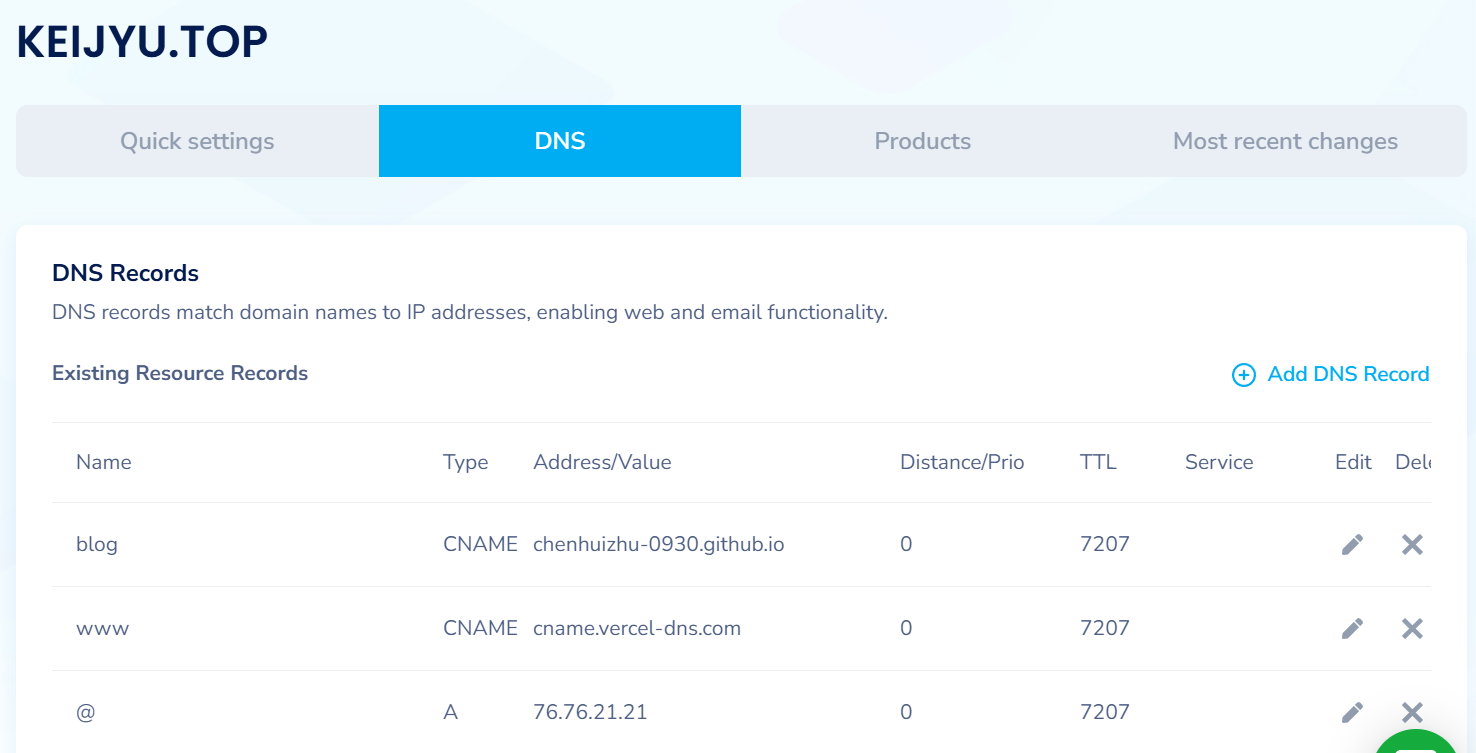Select the www record name
Screen dimensions: 1476x753
pyautogui.click(x=103, y=629)
